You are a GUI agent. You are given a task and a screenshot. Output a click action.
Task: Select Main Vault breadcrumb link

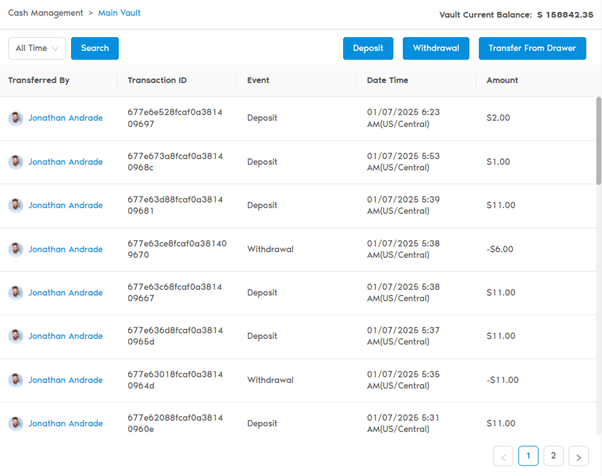119,13
